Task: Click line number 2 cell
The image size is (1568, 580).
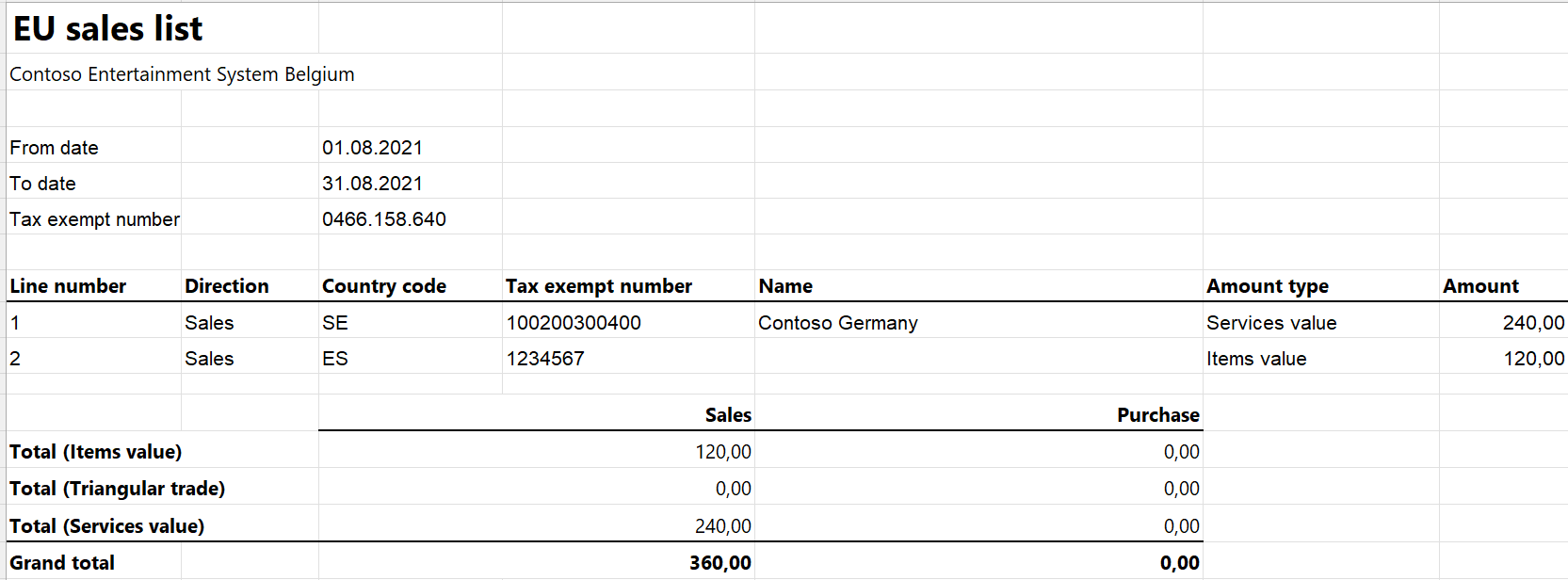Action: [15, 359]
